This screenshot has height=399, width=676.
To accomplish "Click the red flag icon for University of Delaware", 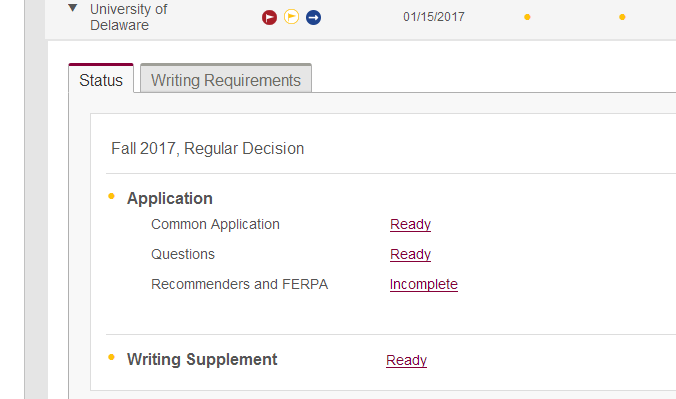I will click(269, 17).
